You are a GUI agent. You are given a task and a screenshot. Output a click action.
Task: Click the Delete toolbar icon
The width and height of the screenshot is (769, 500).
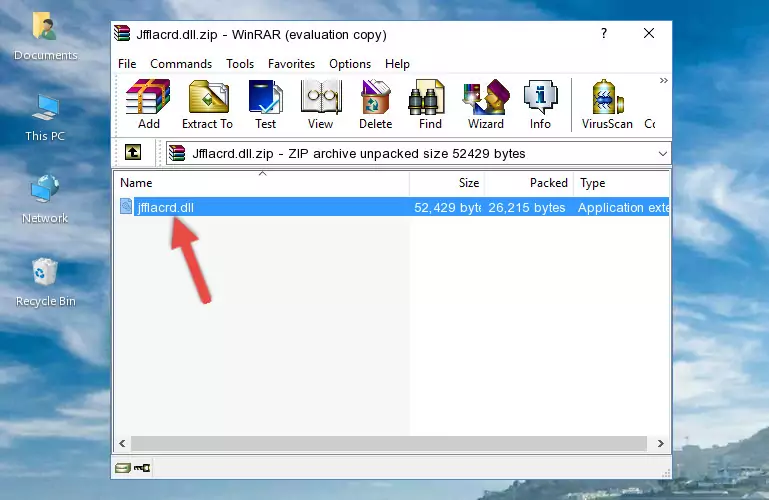376,104
